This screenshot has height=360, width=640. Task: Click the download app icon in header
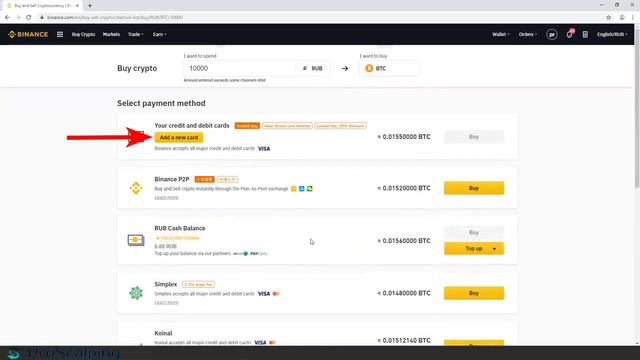coord(585,35)
